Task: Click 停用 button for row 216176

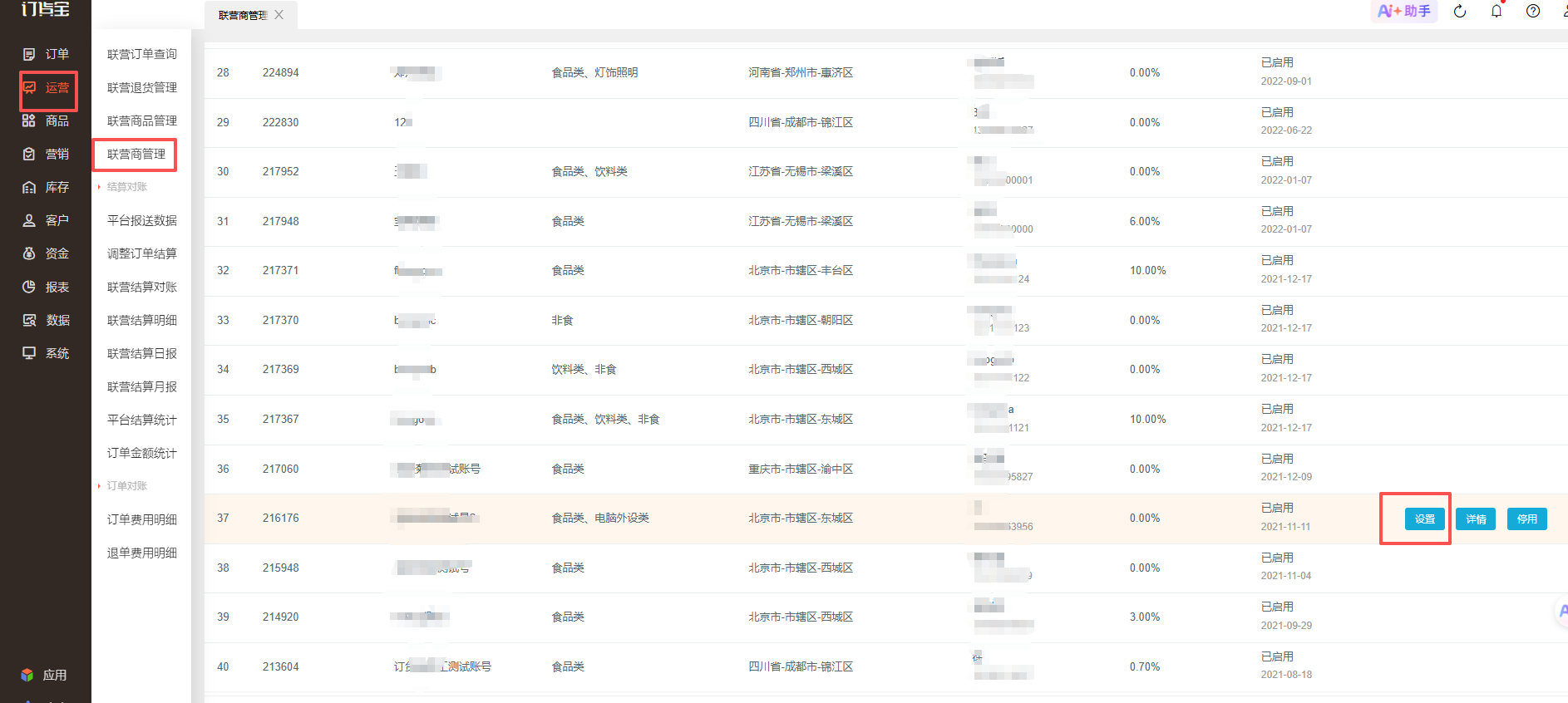Action: coord(1527,519)
